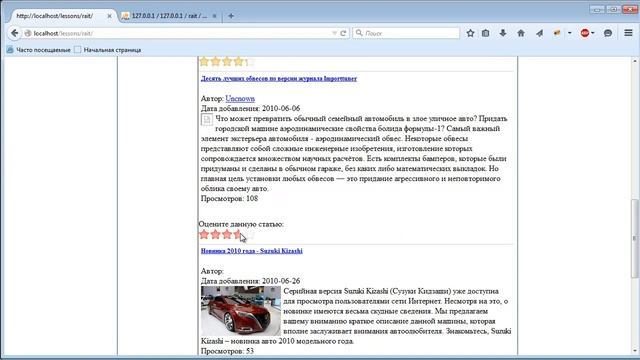Bookmark this page with the star icon
This screenshot has height=360, width=640.
click(470, 33)
